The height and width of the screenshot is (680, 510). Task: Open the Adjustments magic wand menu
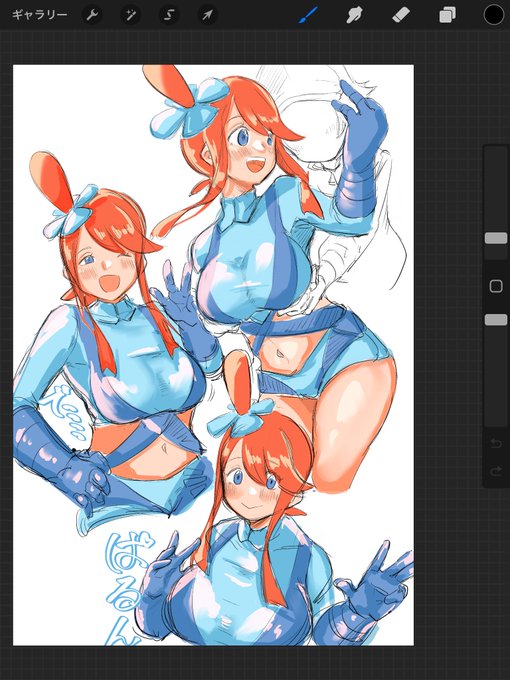(130, 16)
